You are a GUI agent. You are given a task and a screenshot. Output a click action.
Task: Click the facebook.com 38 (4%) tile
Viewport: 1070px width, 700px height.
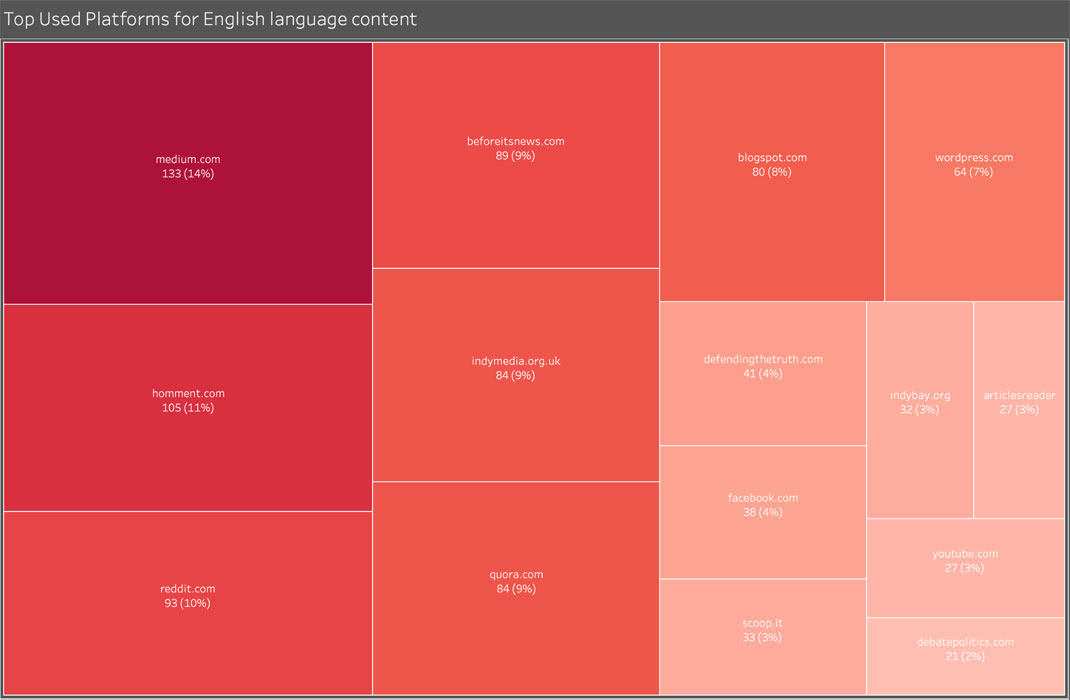763,512
